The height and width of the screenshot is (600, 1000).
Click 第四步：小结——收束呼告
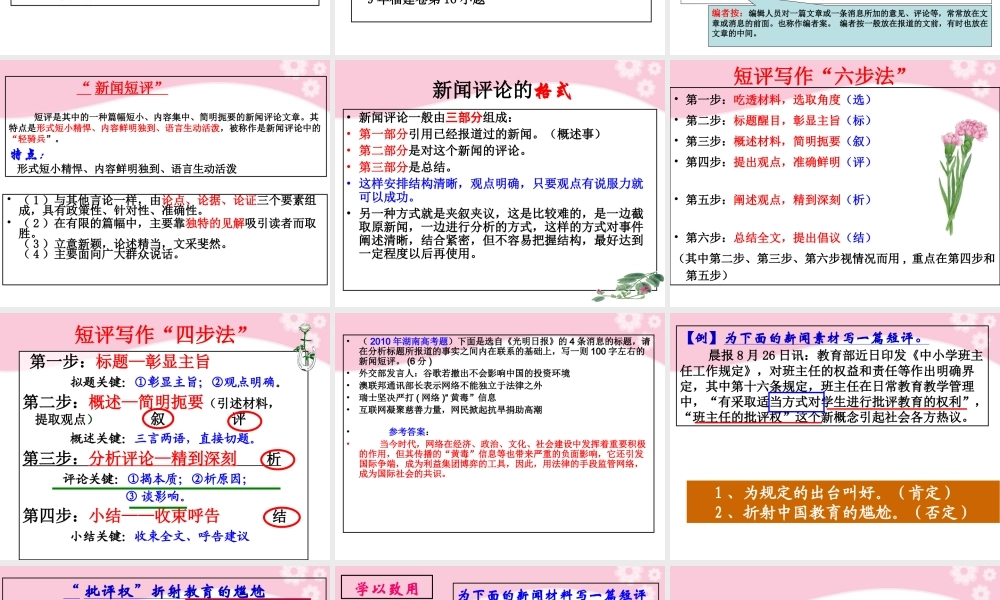pos(121,515)
